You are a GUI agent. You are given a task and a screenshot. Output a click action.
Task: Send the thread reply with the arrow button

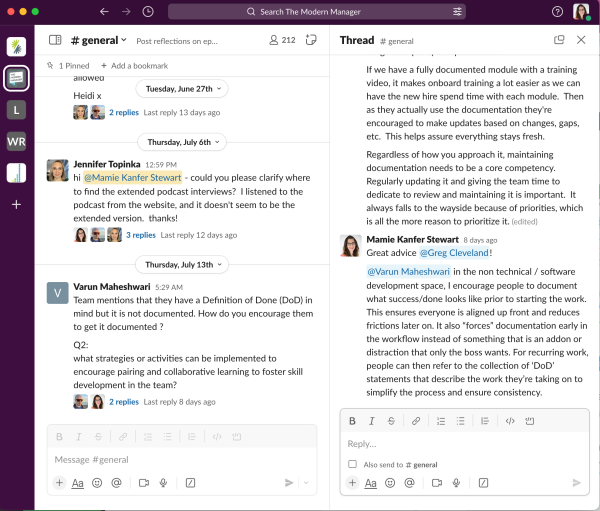click(576, 483)
